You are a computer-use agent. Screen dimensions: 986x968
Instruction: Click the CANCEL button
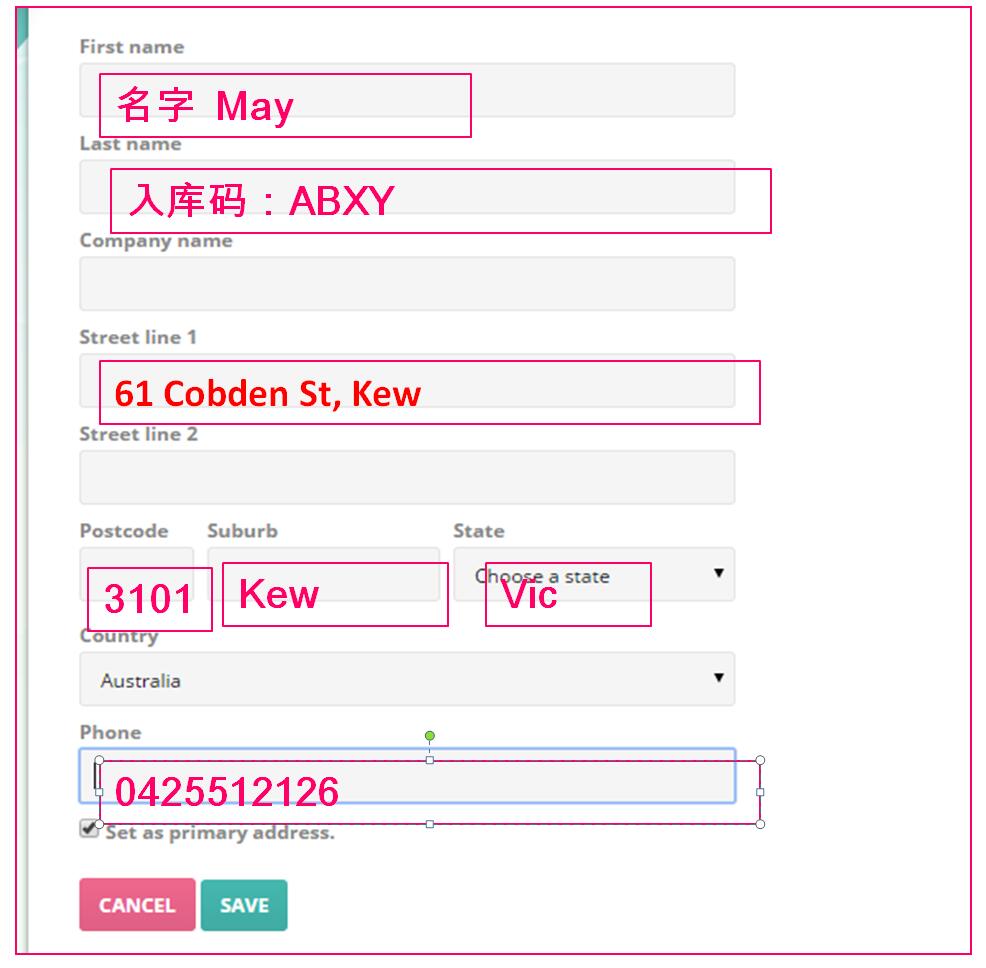point(137,905)
